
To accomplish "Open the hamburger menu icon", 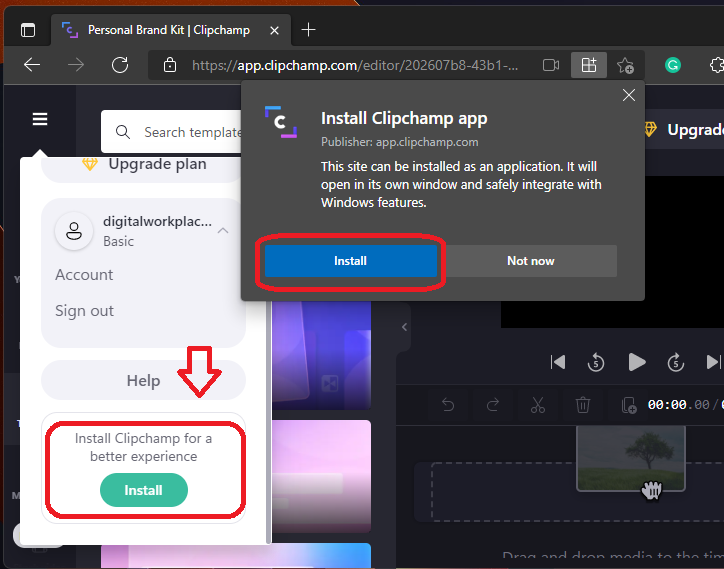I will pyautogui.click(x=40, y=119).
